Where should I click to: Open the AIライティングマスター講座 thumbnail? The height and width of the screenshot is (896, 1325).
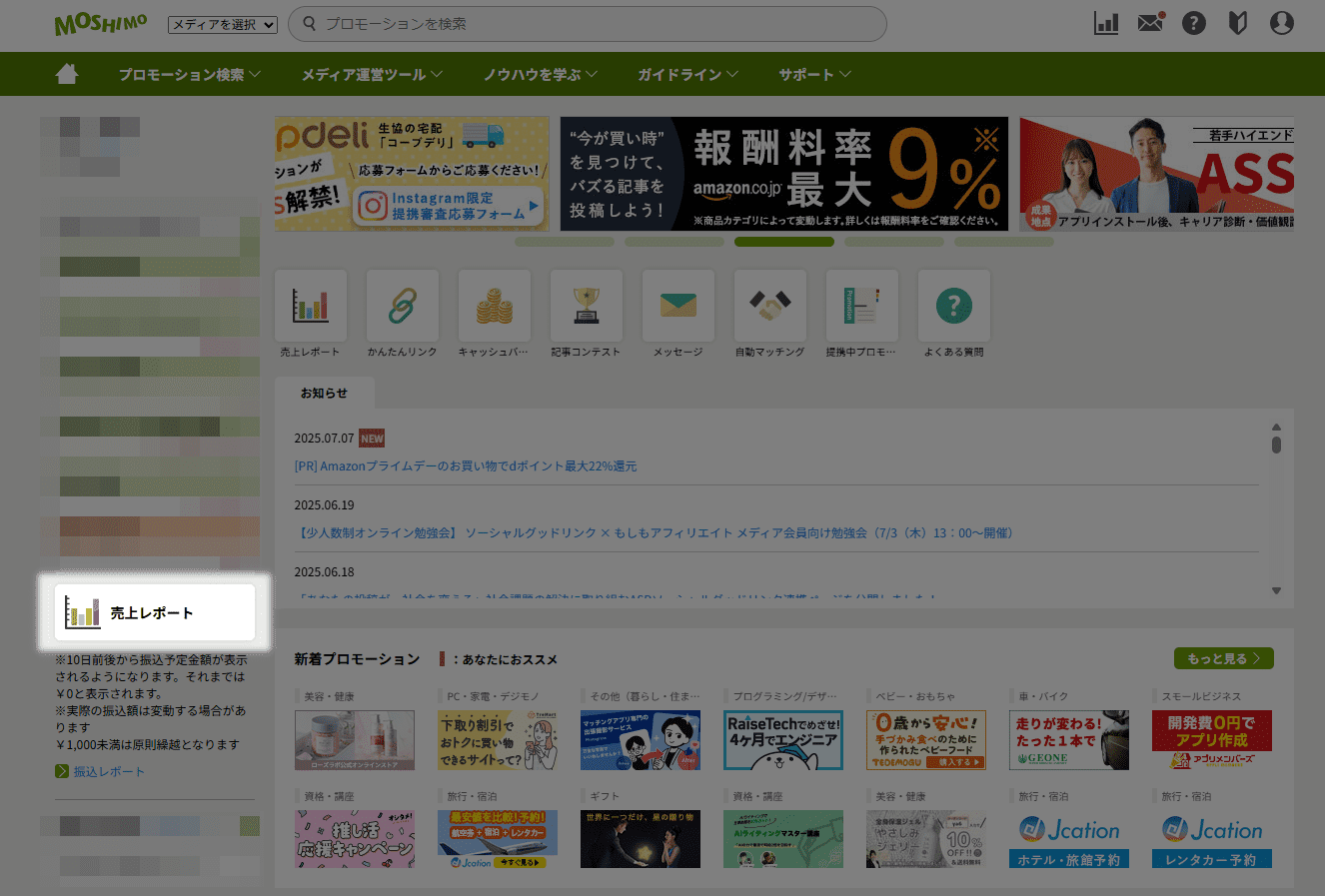point(783,839)
